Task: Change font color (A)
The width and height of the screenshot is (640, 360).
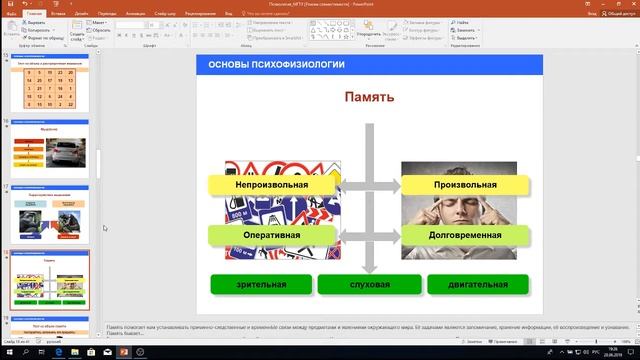Action: click(181, 36)
